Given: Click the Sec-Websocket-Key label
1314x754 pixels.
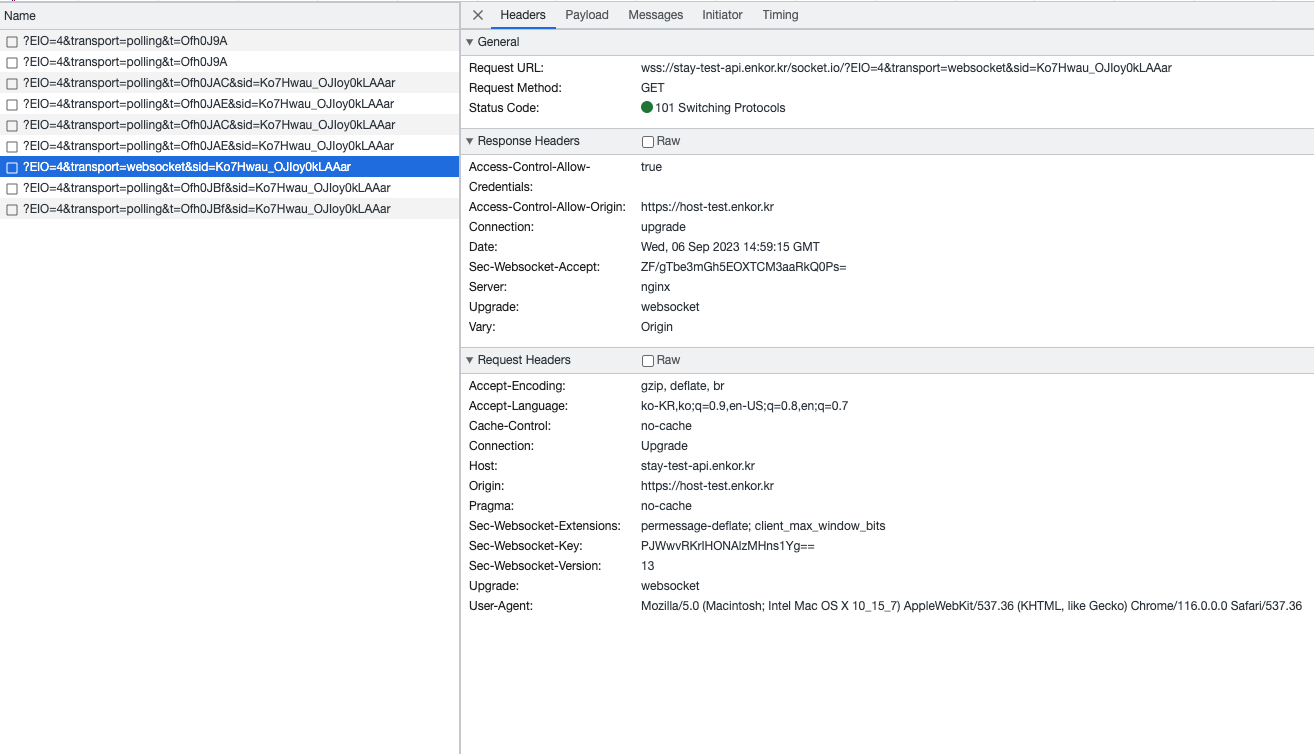Looking at the screenshot, I should [x=525, y=546].
